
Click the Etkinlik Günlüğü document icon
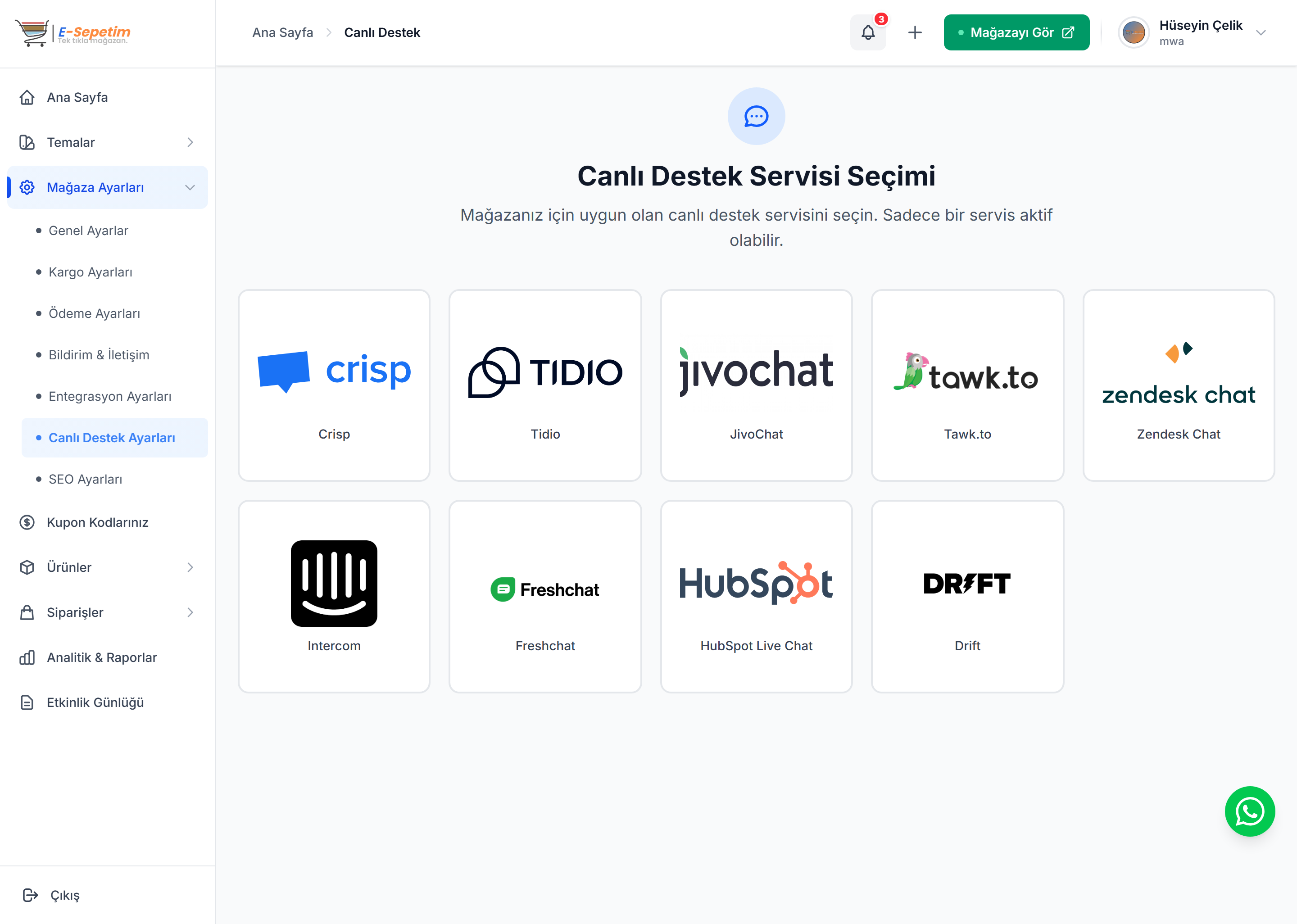coord(27,702)
